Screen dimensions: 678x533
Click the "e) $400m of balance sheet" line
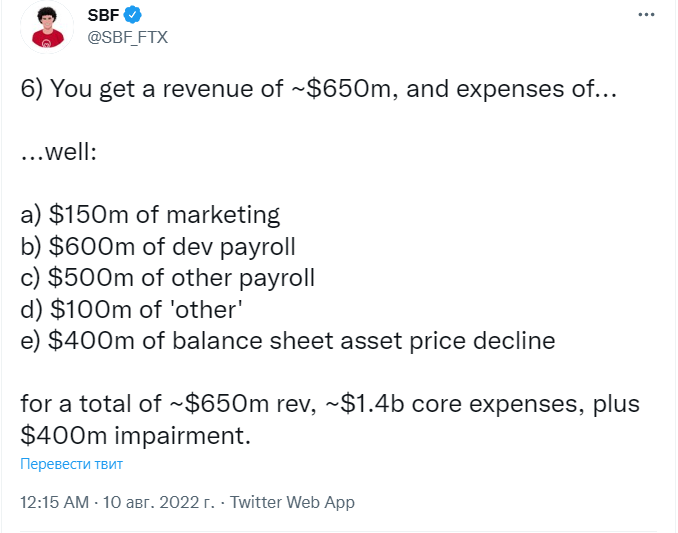tap(200, 340)
